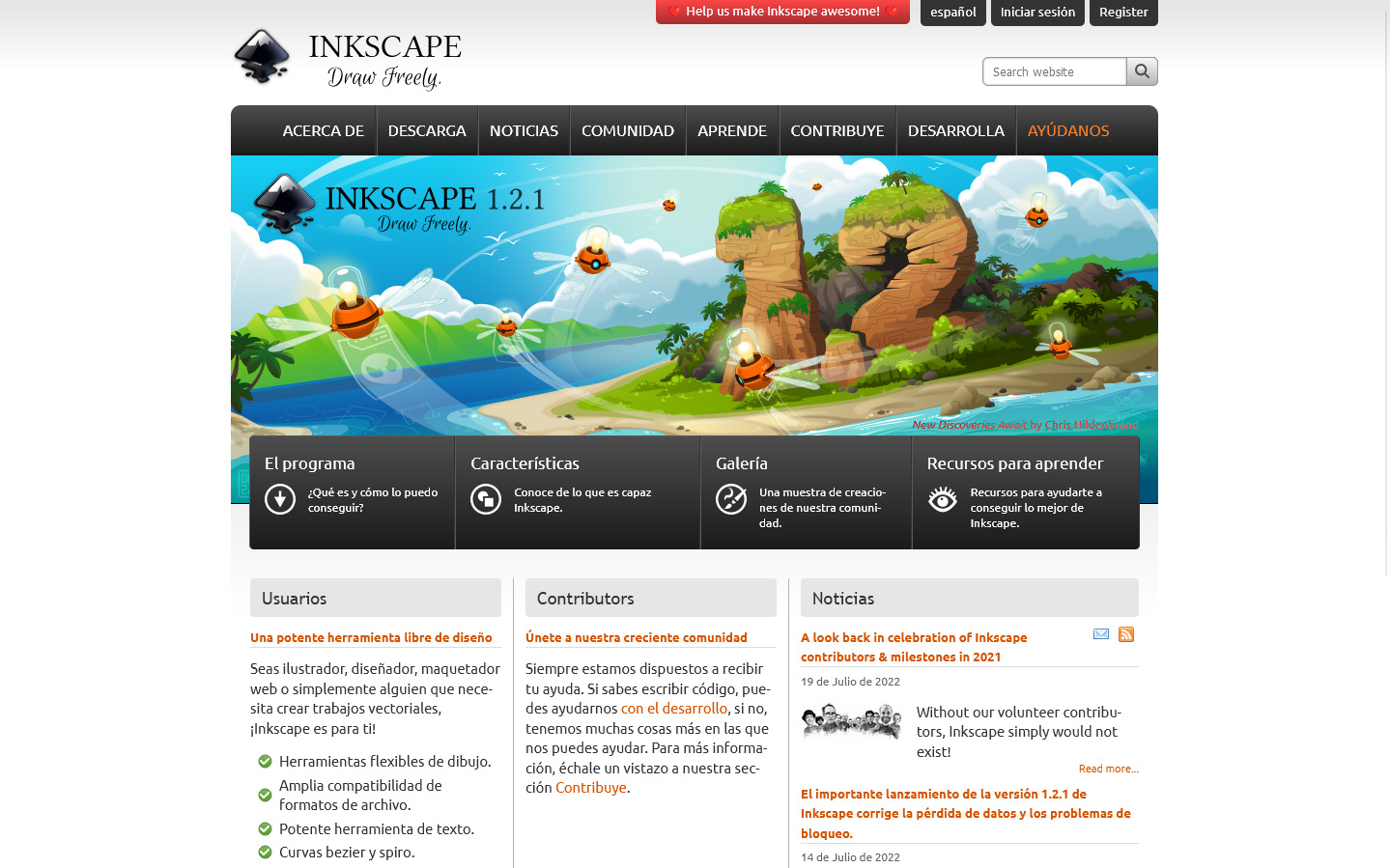Screen dimensions: 1390x868
Task: Click the Register button
Action: tap(1123, 13)
